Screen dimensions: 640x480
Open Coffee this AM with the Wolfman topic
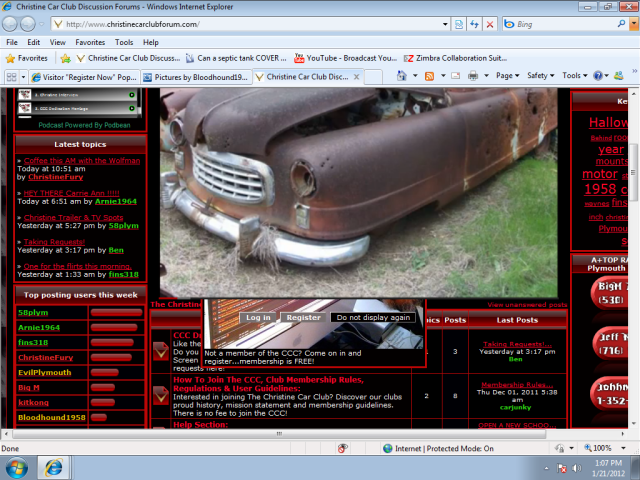[x=82, y=160]
